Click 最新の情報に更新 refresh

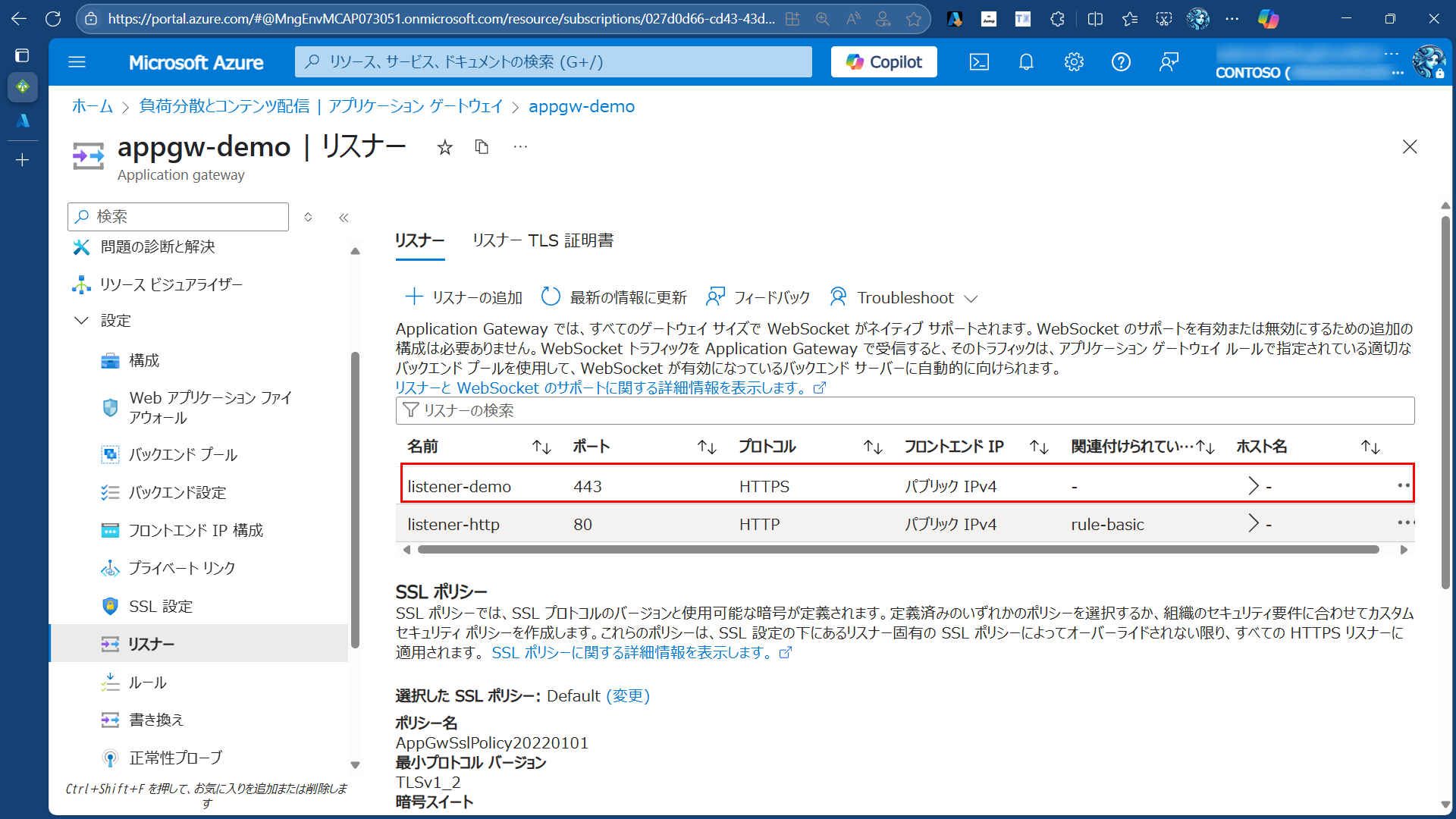[614, 297]
